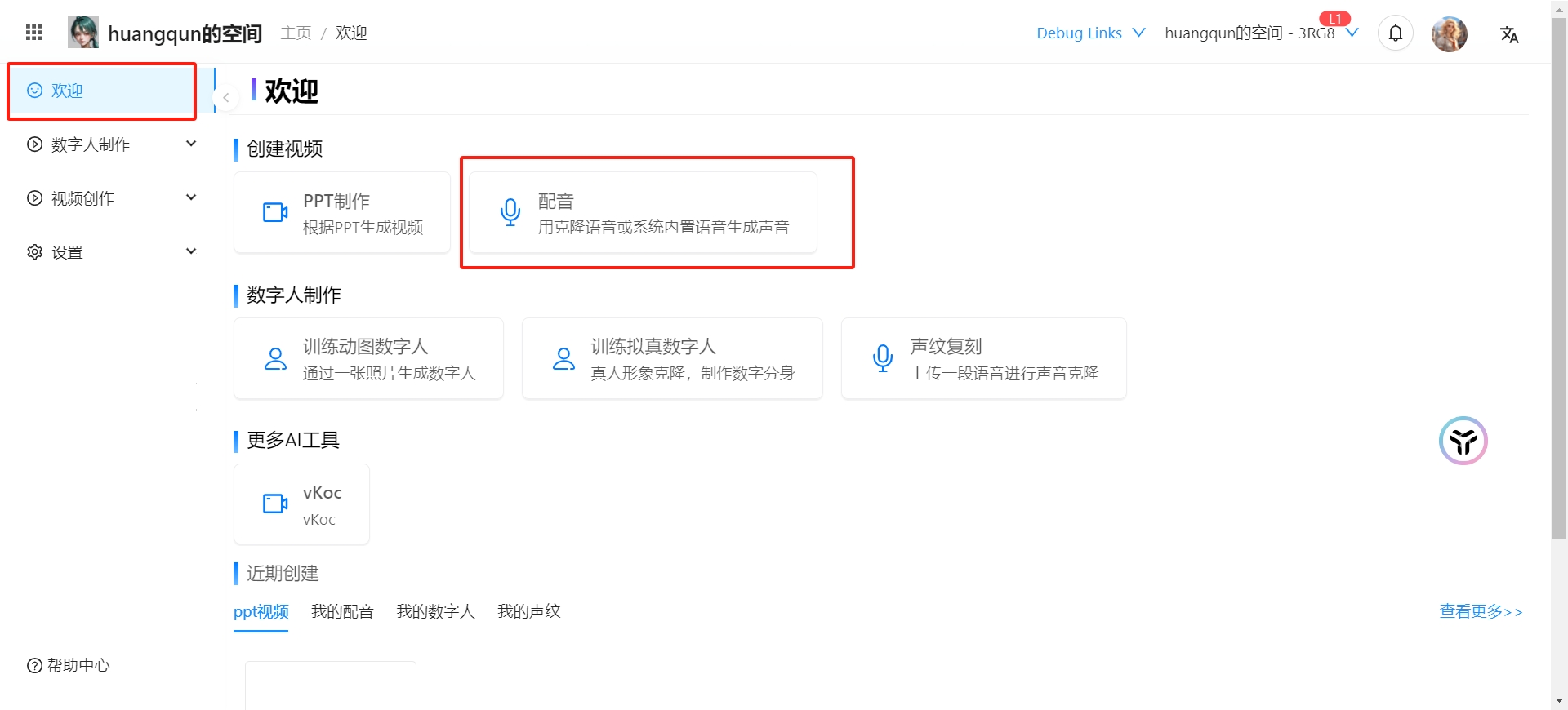The height and width of the screenshot is (710, 1568).
Task: Open the apps grid menu icon
Action: click(33, 33)
